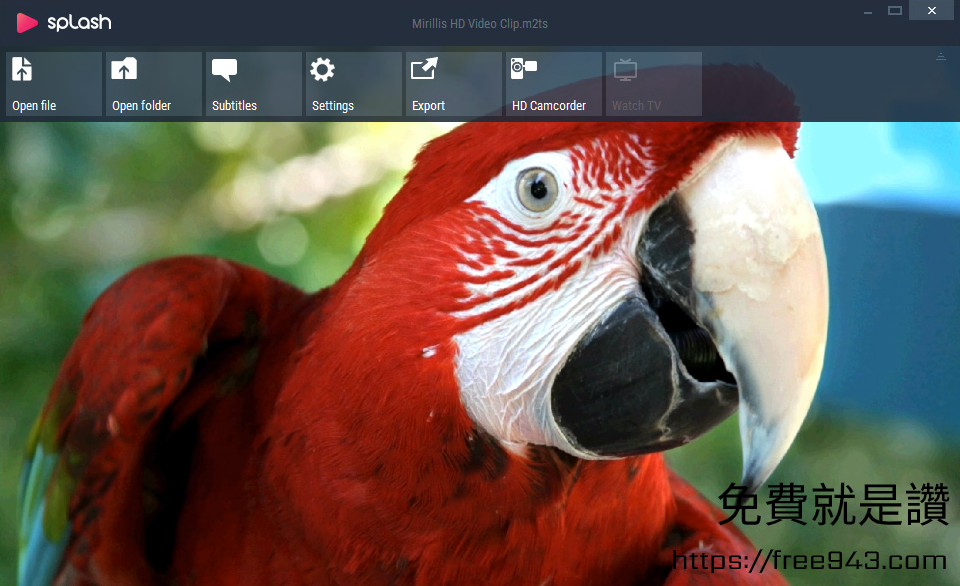Click the parrot's eye in the video
This screenshot has width=960, height=586.
(538, 187)
